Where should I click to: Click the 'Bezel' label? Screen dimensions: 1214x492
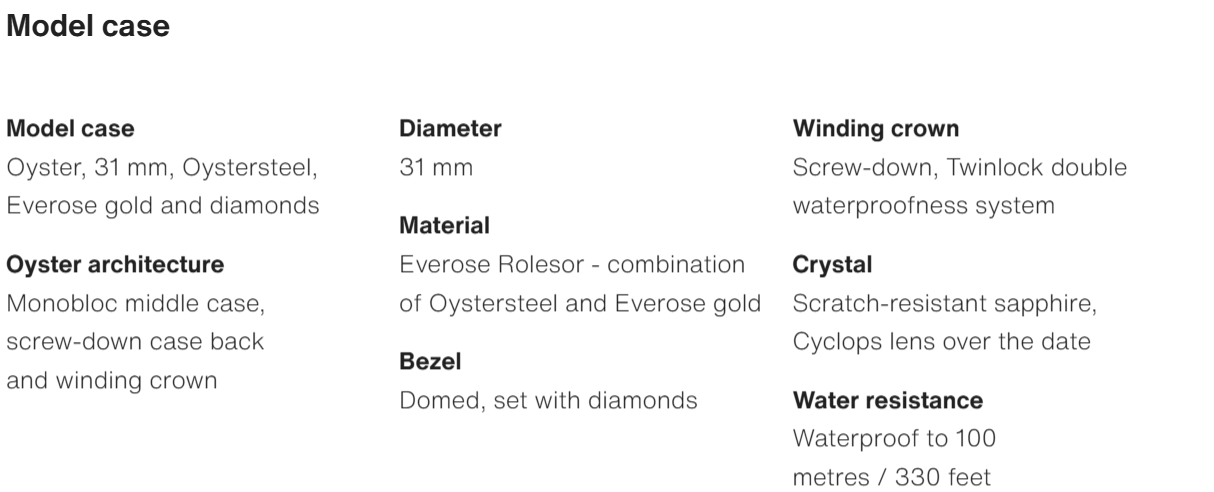click(430, 362)
